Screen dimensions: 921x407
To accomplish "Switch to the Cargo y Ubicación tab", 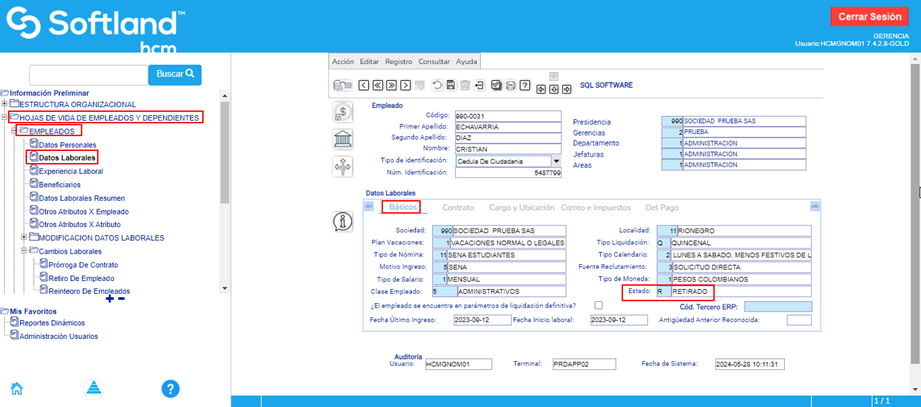I will point(519,207).
